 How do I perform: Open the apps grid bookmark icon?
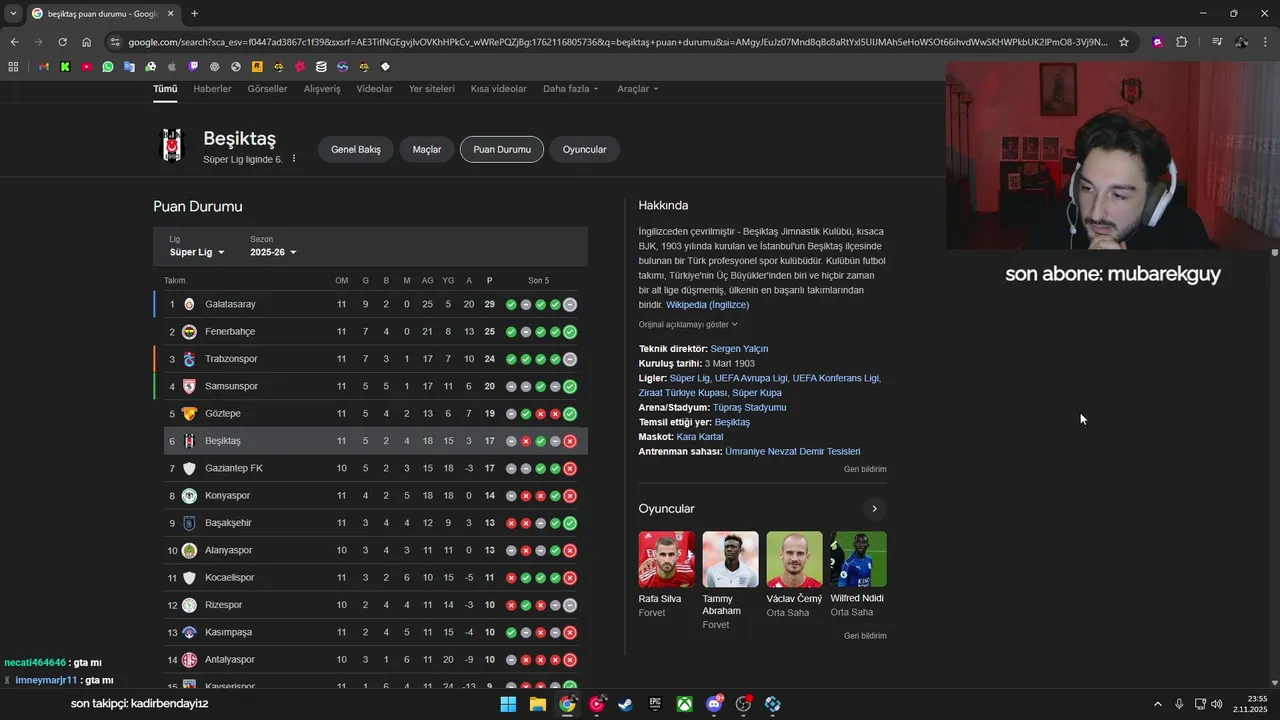click(13, 67)
